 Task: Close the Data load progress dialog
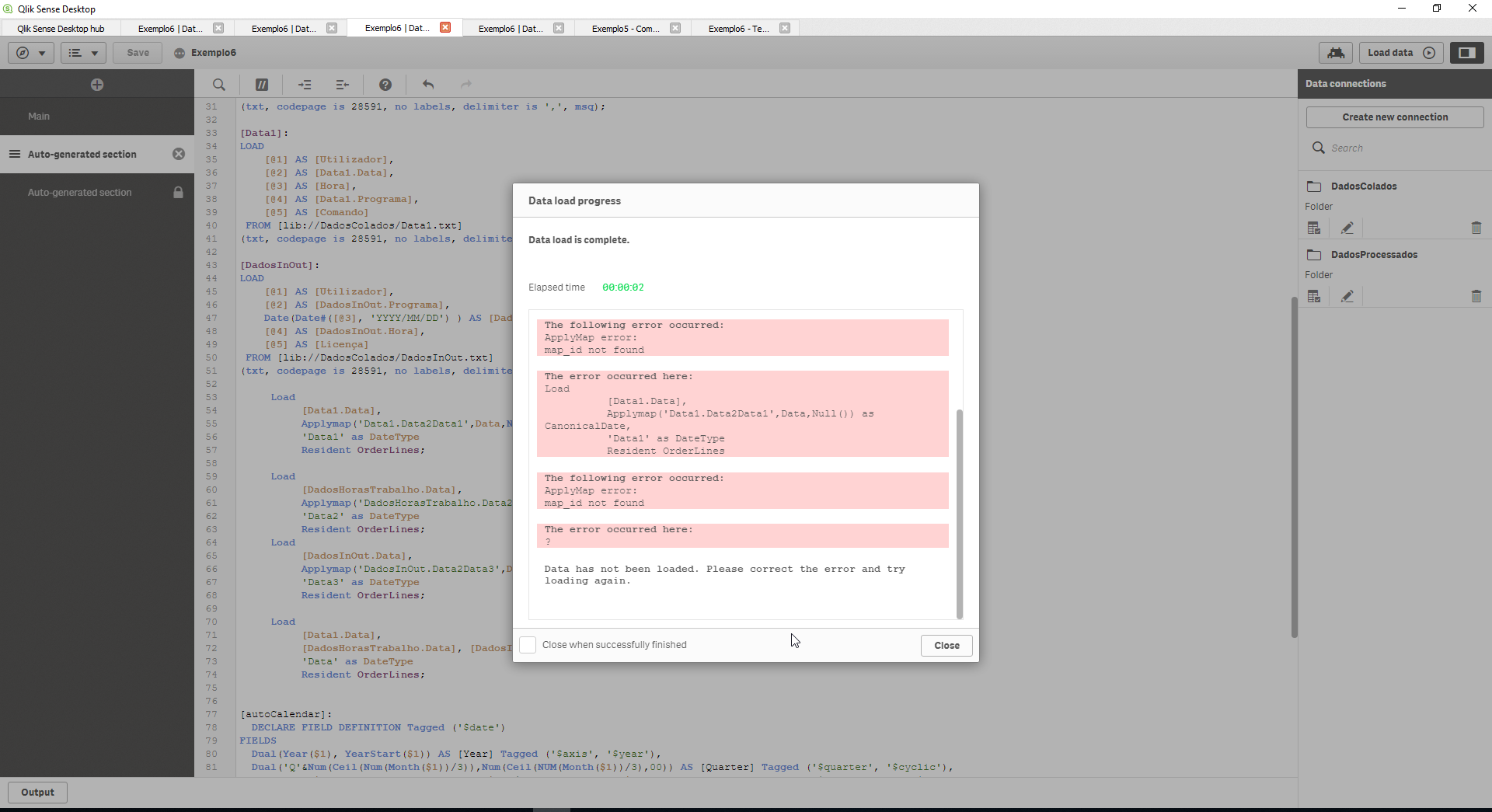click(946, 646)
